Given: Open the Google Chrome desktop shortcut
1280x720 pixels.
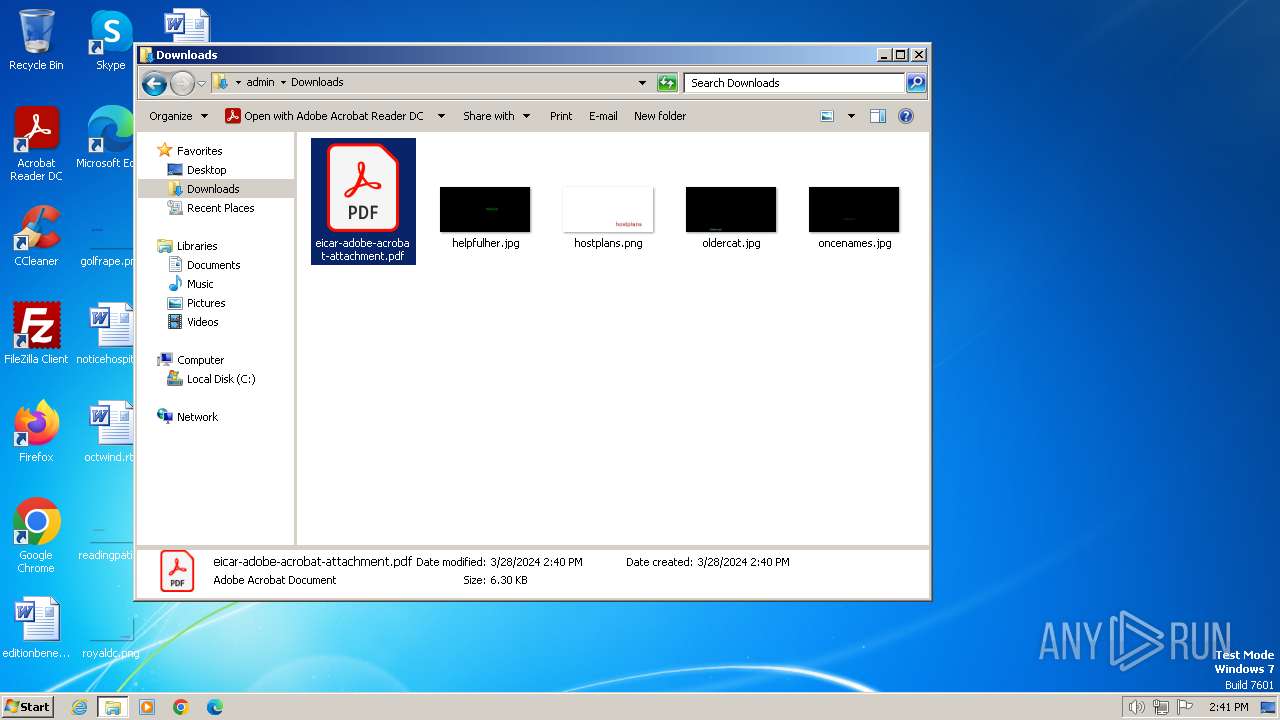Looking at the screenshot, I should coord(36,536).
